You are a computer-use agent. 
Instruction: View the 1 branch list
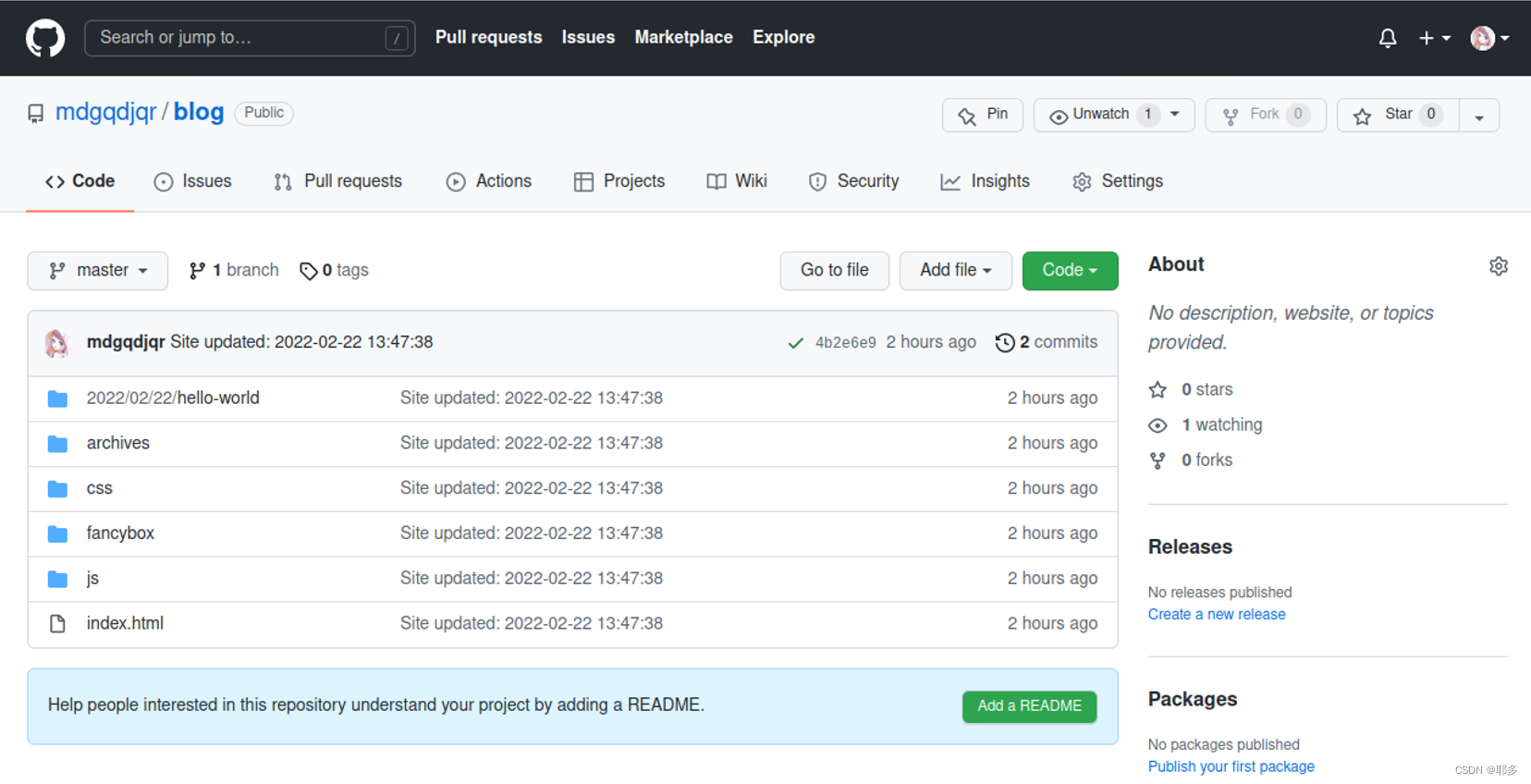[234, 270]
